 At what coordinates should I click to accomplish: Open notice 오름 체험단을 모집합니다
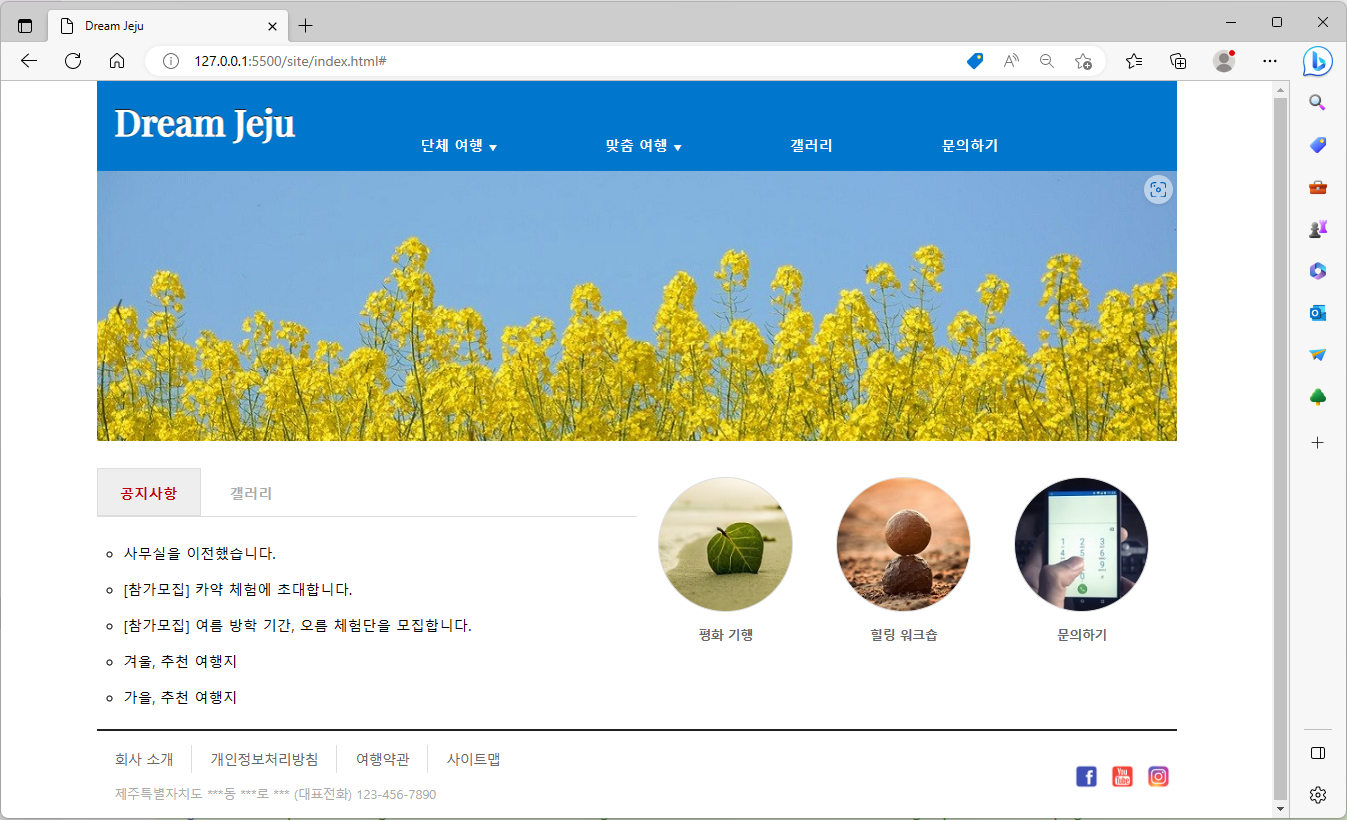pos(297,625)
